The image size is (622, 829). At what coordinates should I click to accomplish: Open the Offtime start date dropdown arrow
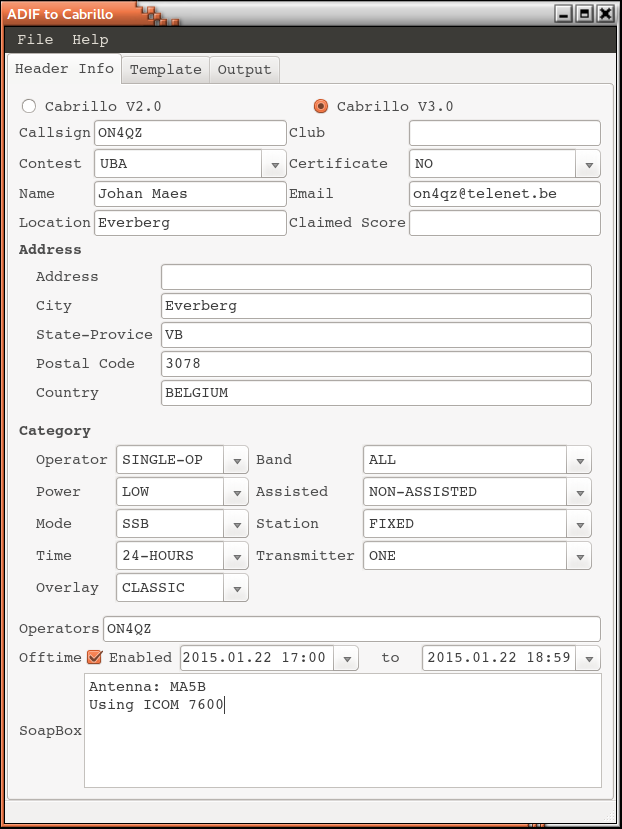pyautogui.click(x=346, y=659)
